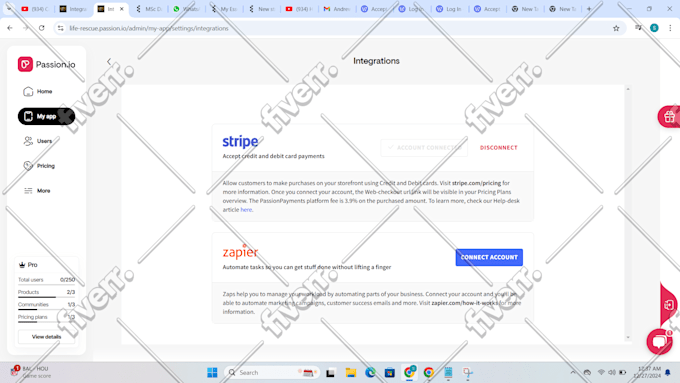Open Microsoft Store from the taskbar
The width and height of the screenshot is (680, 383).
389,372
